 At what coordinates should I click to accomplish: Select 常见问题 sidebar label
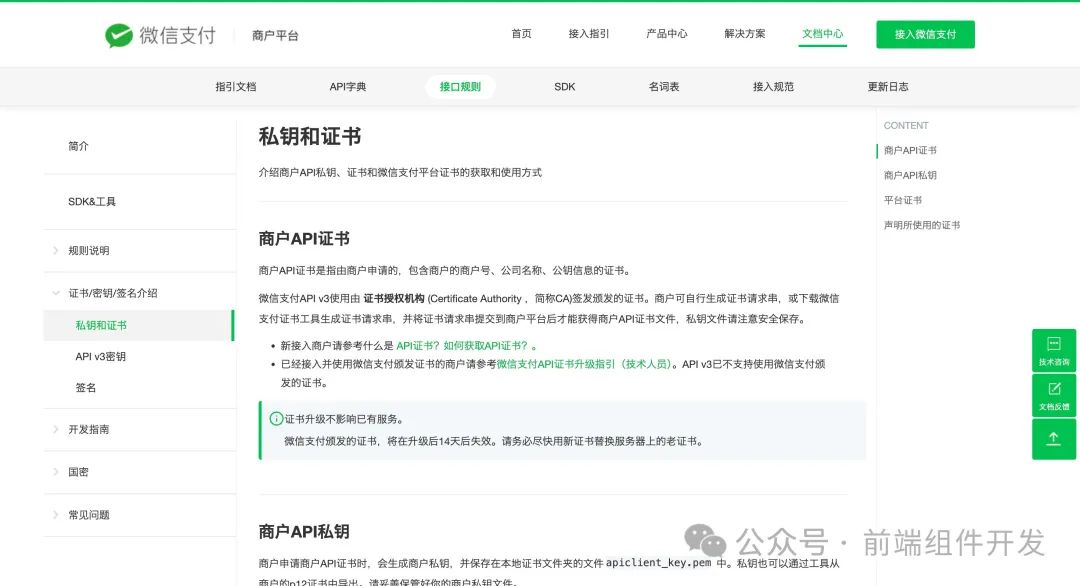coord(89,514)
